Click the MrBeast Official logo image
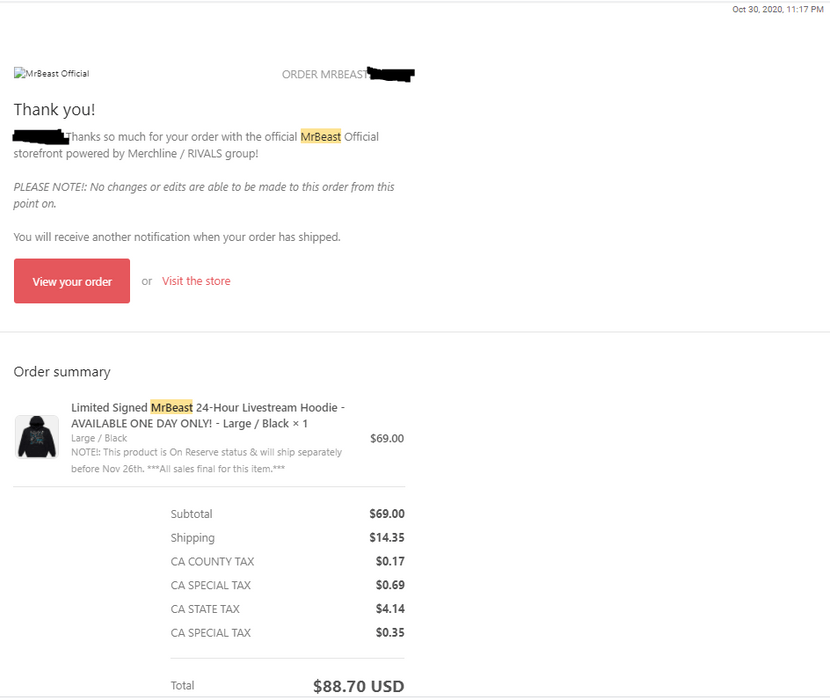 pos(52,74)
